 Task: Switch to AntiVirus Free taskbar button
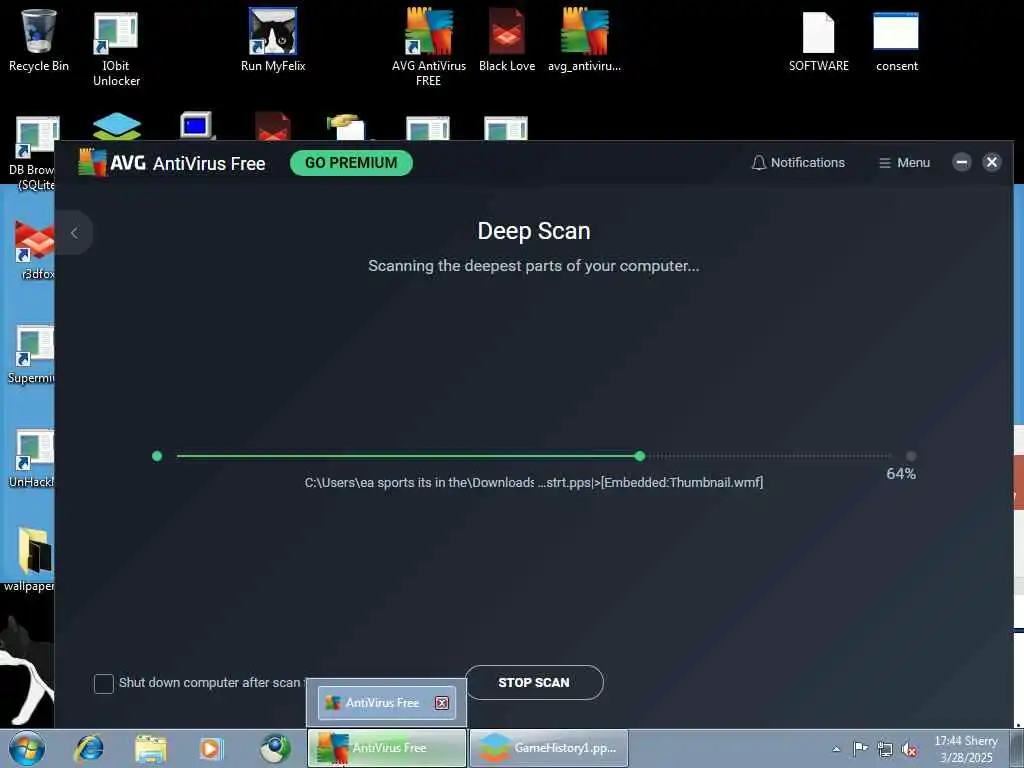click(387, 748)
